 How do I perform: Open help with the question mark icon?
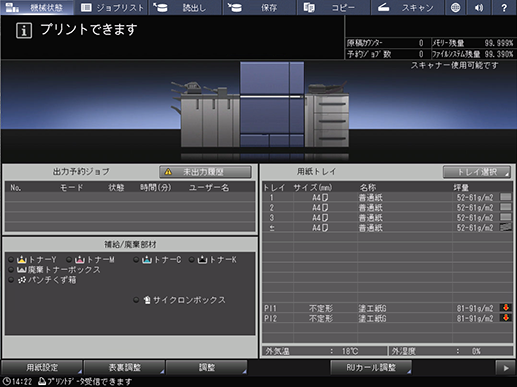point(504,7)
